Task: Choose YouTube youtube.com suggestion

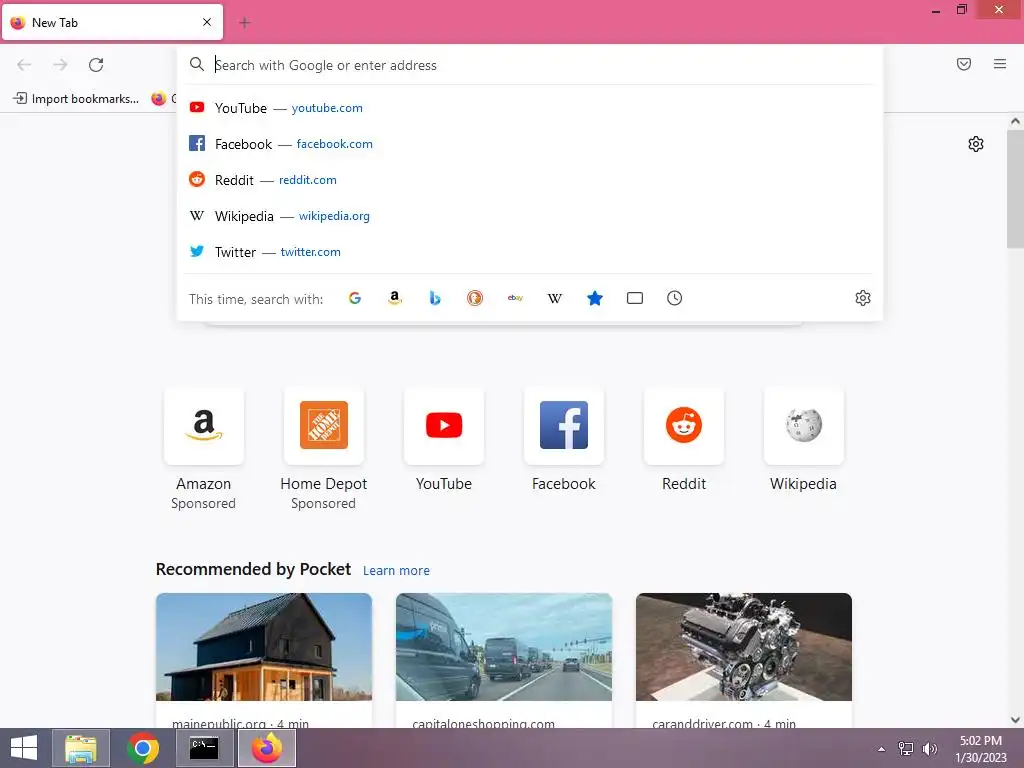Action: click(530, 108)
